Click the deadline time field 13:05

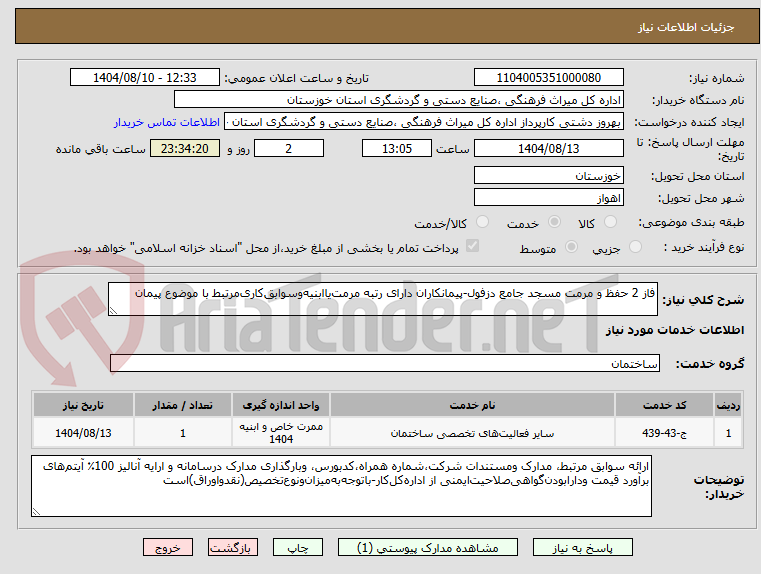(x=397, y=148)
